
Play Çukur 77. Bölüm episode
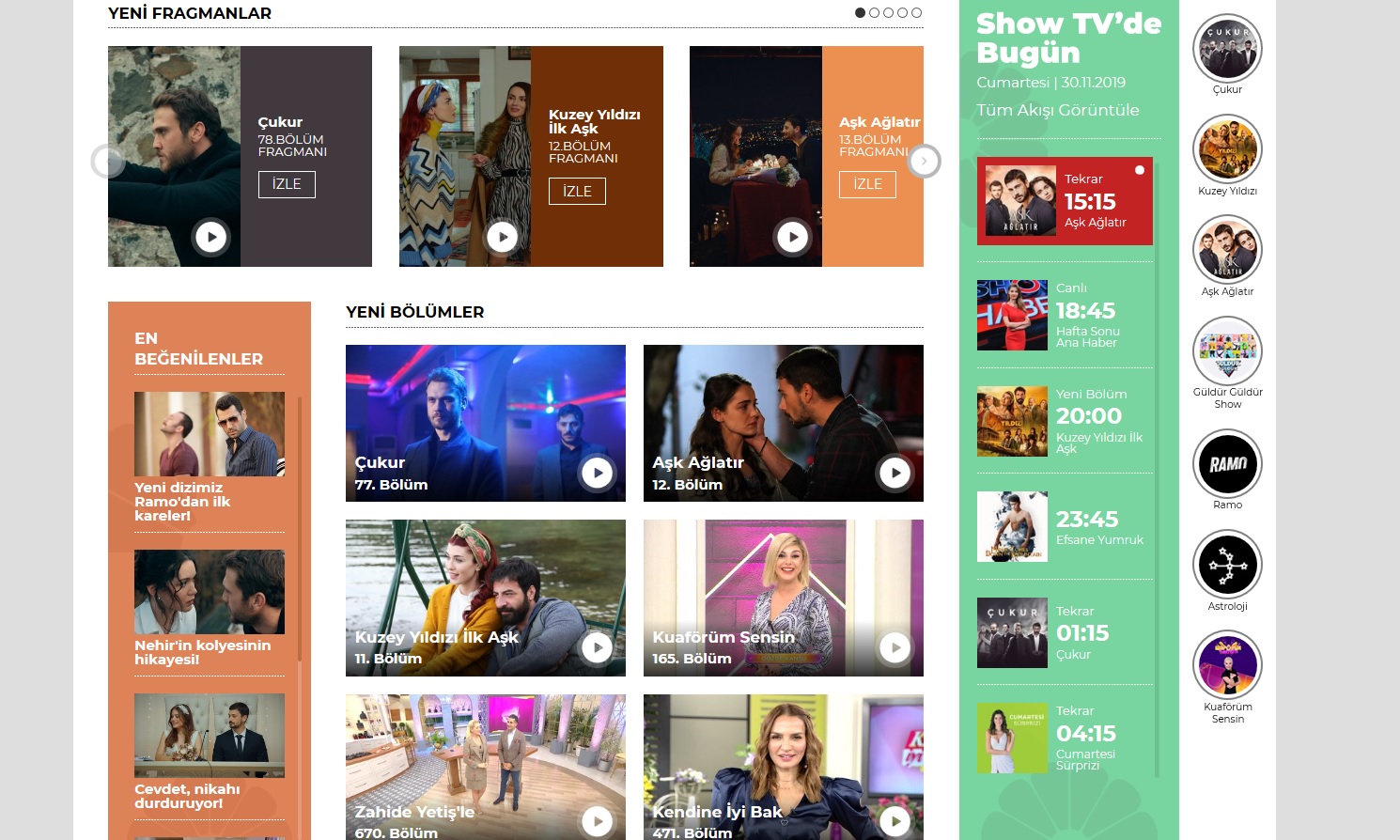tap(597, 473)
